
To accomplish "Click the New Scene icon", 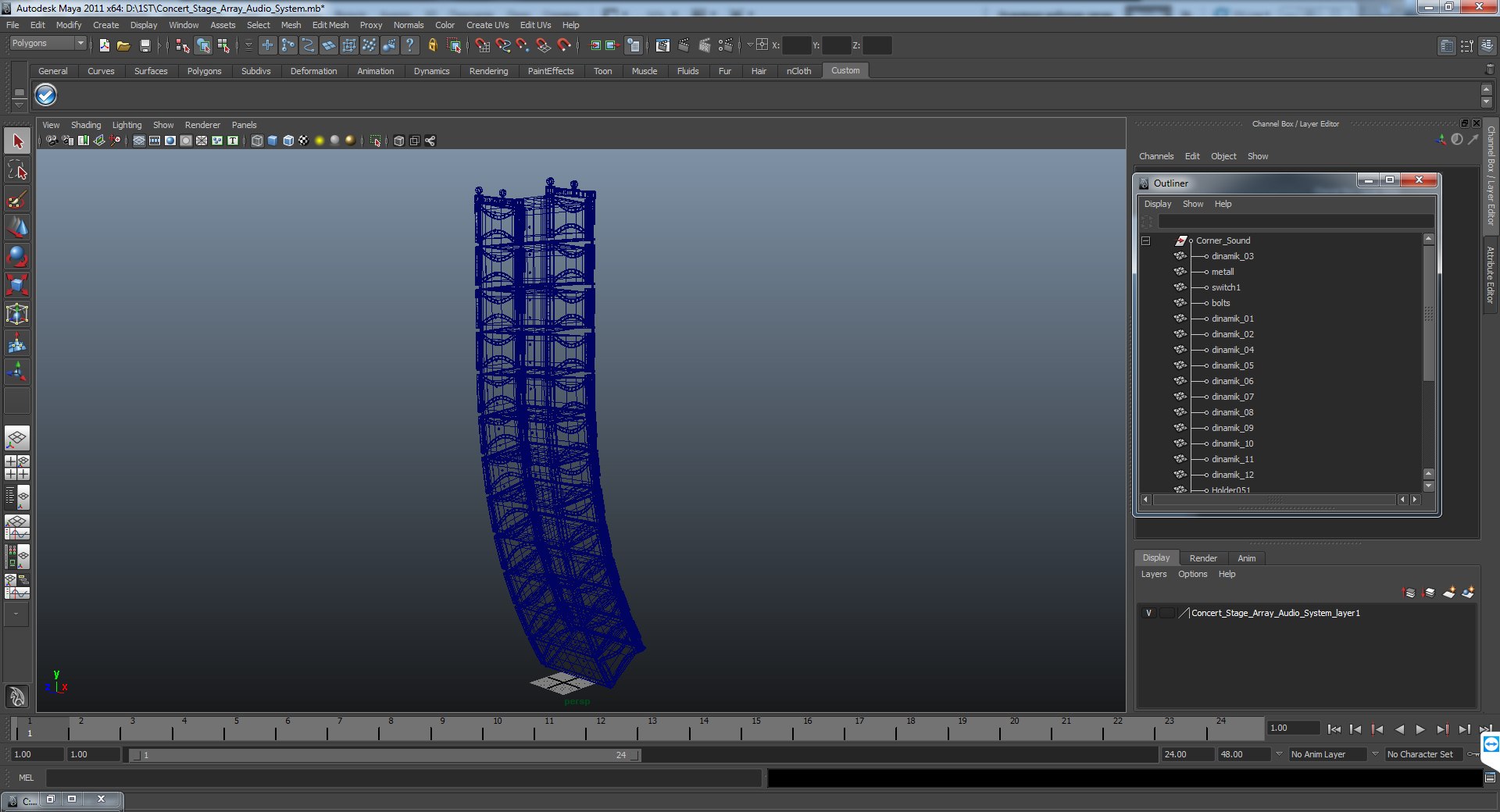I will (x=104, y=45).
